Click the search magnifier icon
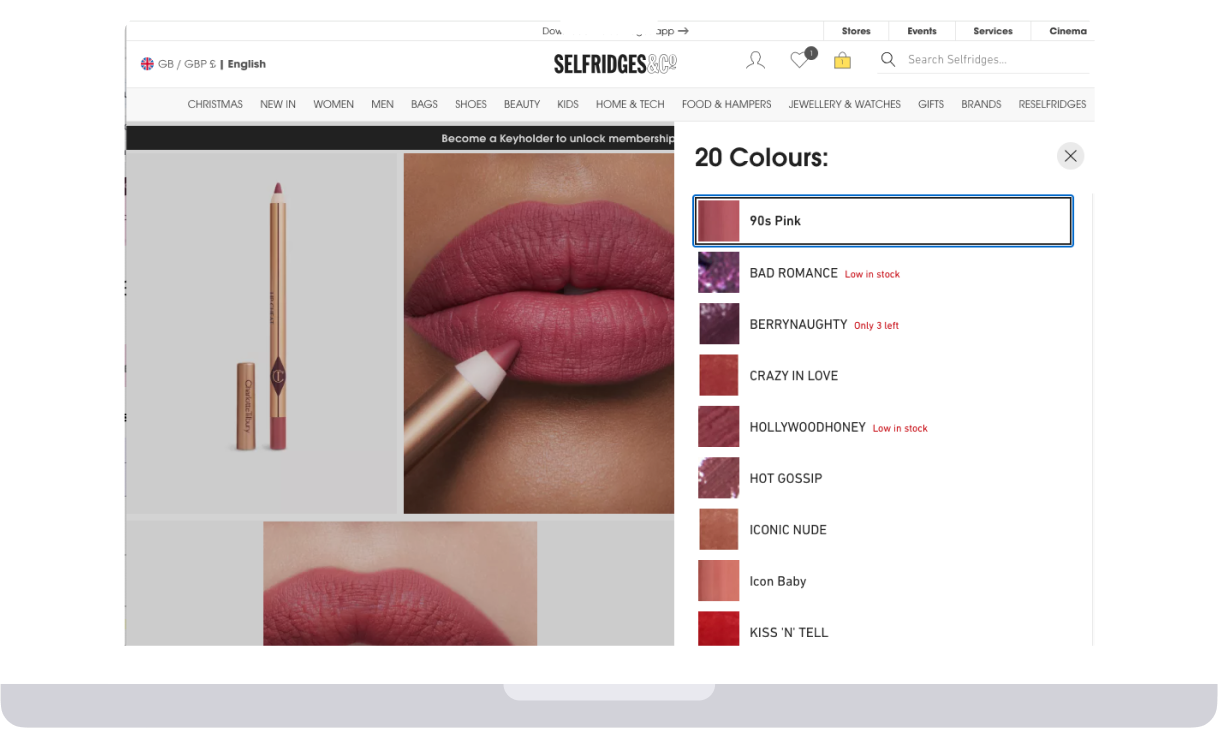Image resolution: width=1218 pixels, height=735 pixels. pos(887,60)
